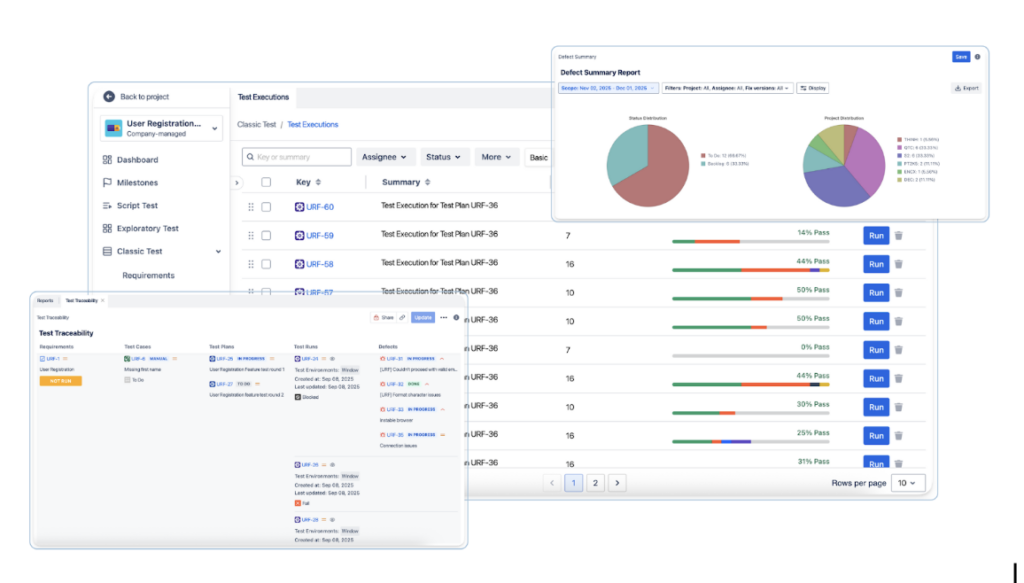Tick the checkbox for row URF-59
1024x583 pixels.
pos(266,236)
